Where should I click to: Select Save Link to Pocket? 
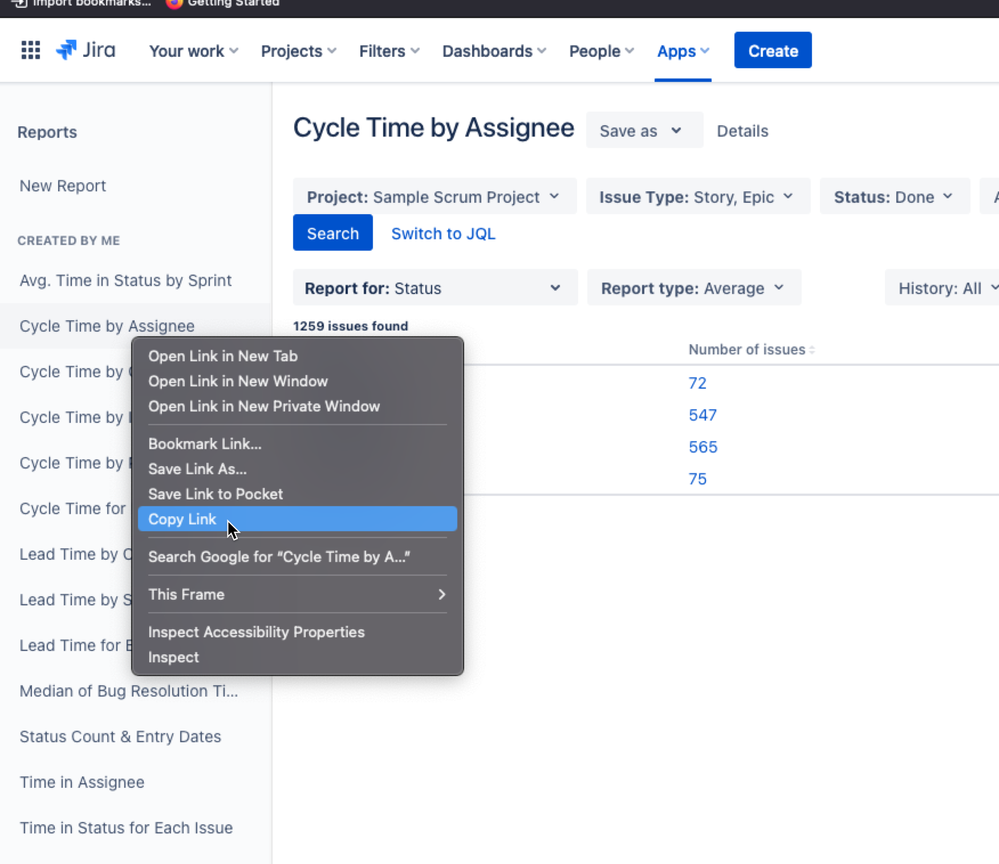[x=297, y=494]
